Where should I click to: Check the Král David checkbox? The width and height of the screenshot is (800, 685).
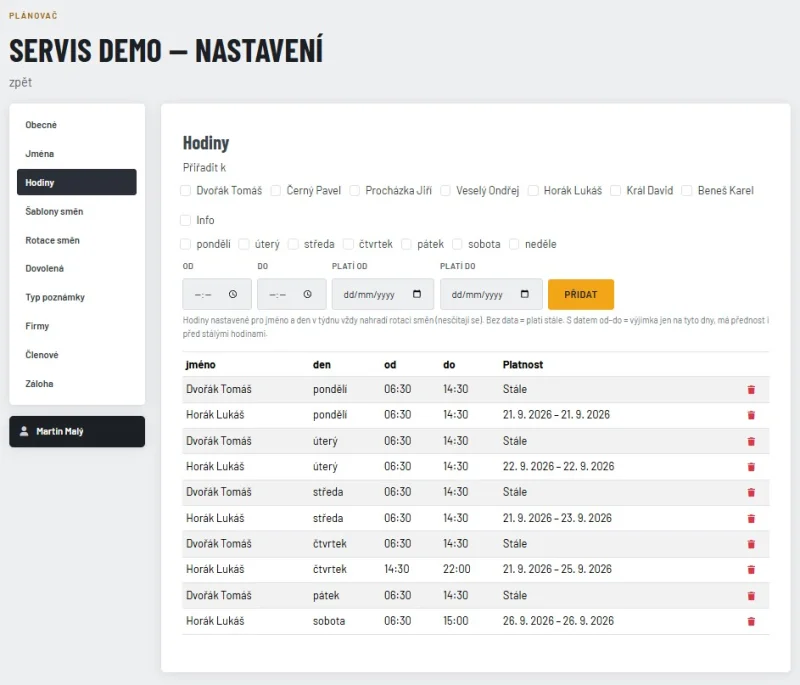click(x=616, y=191)
